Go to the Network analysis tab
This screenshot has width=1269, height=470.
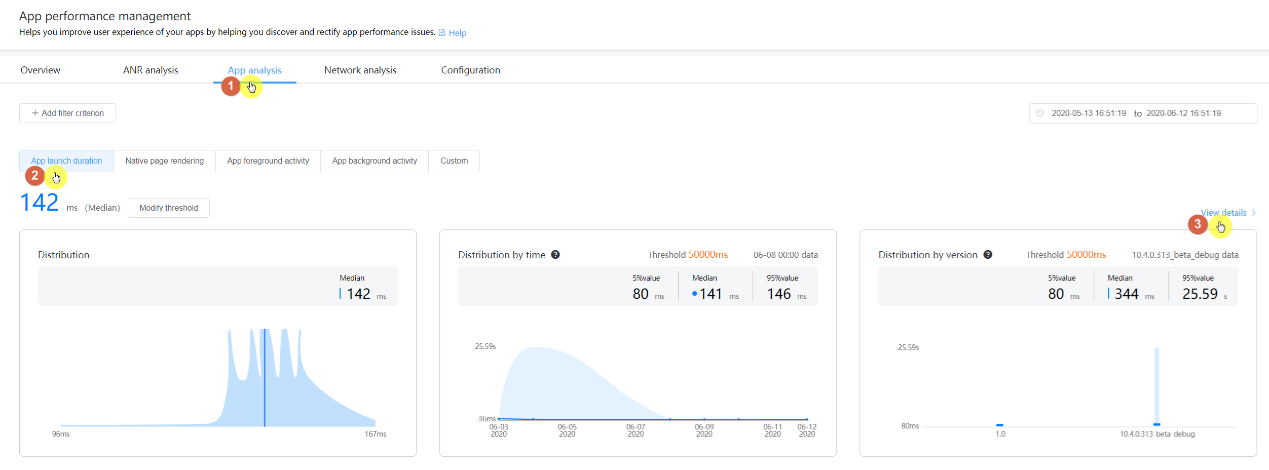360,70
